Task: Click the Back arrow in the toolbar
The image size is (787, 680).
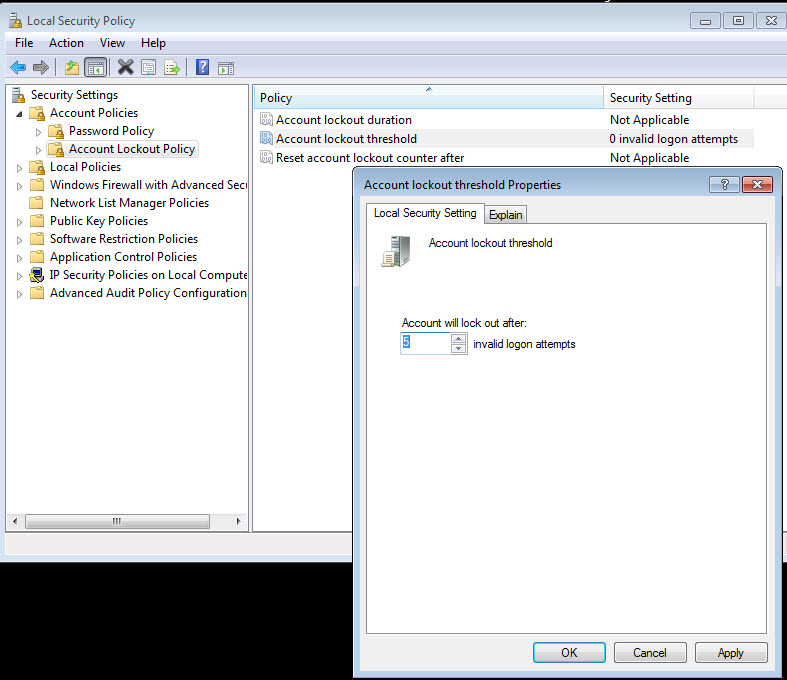Action: point(17,67)
